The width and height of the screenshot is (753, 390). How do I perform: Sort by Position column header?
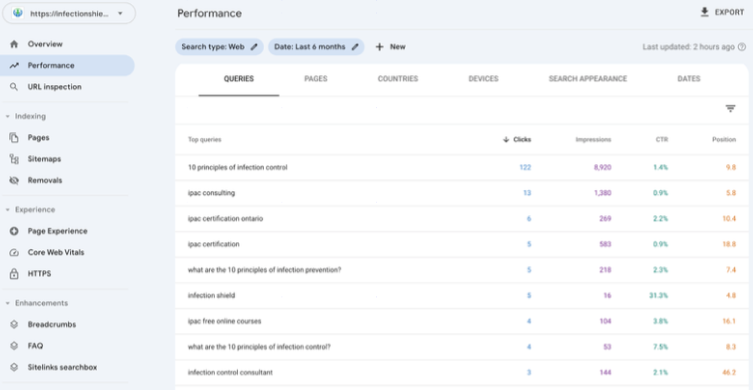[x=724, y=140]
